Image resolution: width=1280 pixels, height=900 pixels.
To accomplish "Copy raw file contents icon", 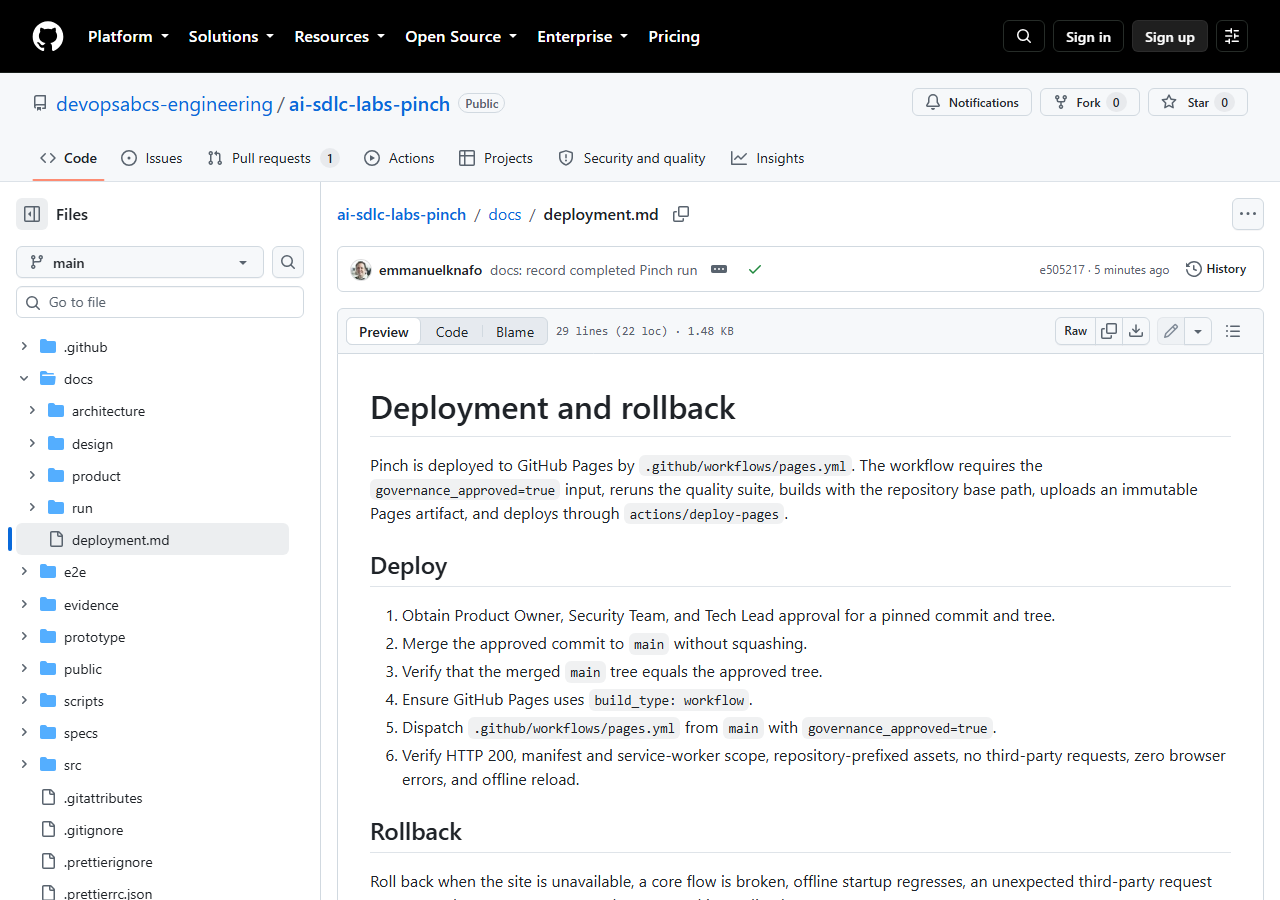I will point(1109,331).
